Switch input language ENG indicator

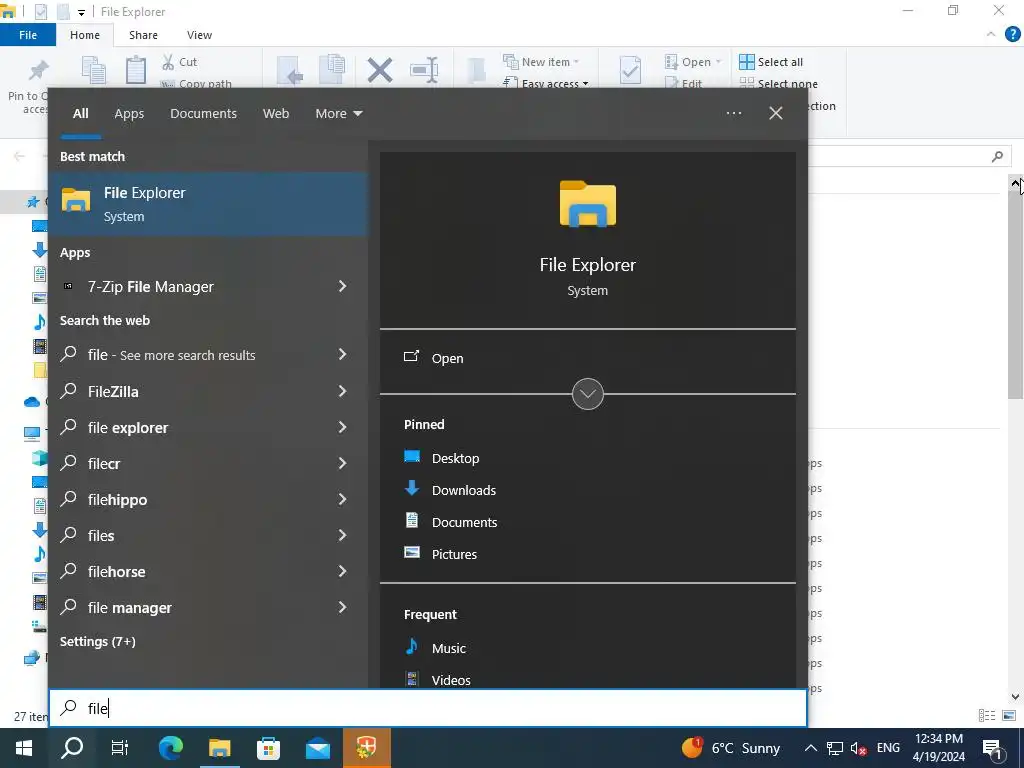pos(888,748)
